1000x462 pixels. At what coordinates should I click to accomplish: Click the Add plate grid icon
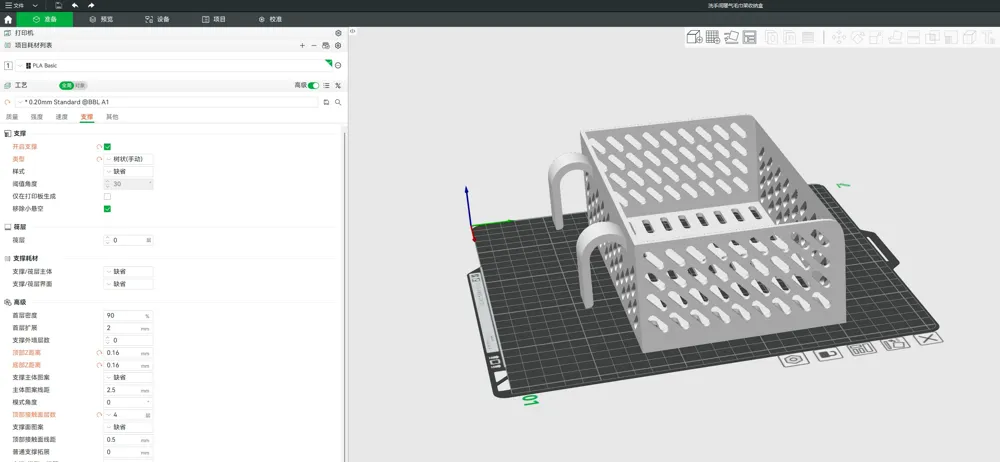click(713, 38)
